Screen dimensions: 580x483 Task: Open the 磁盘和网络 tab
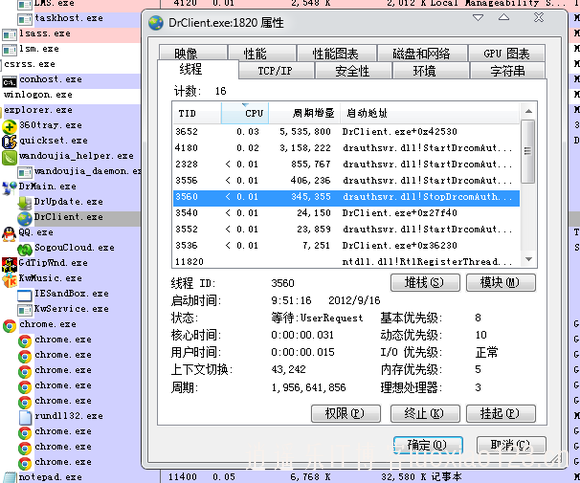click(x=422, y=53)
